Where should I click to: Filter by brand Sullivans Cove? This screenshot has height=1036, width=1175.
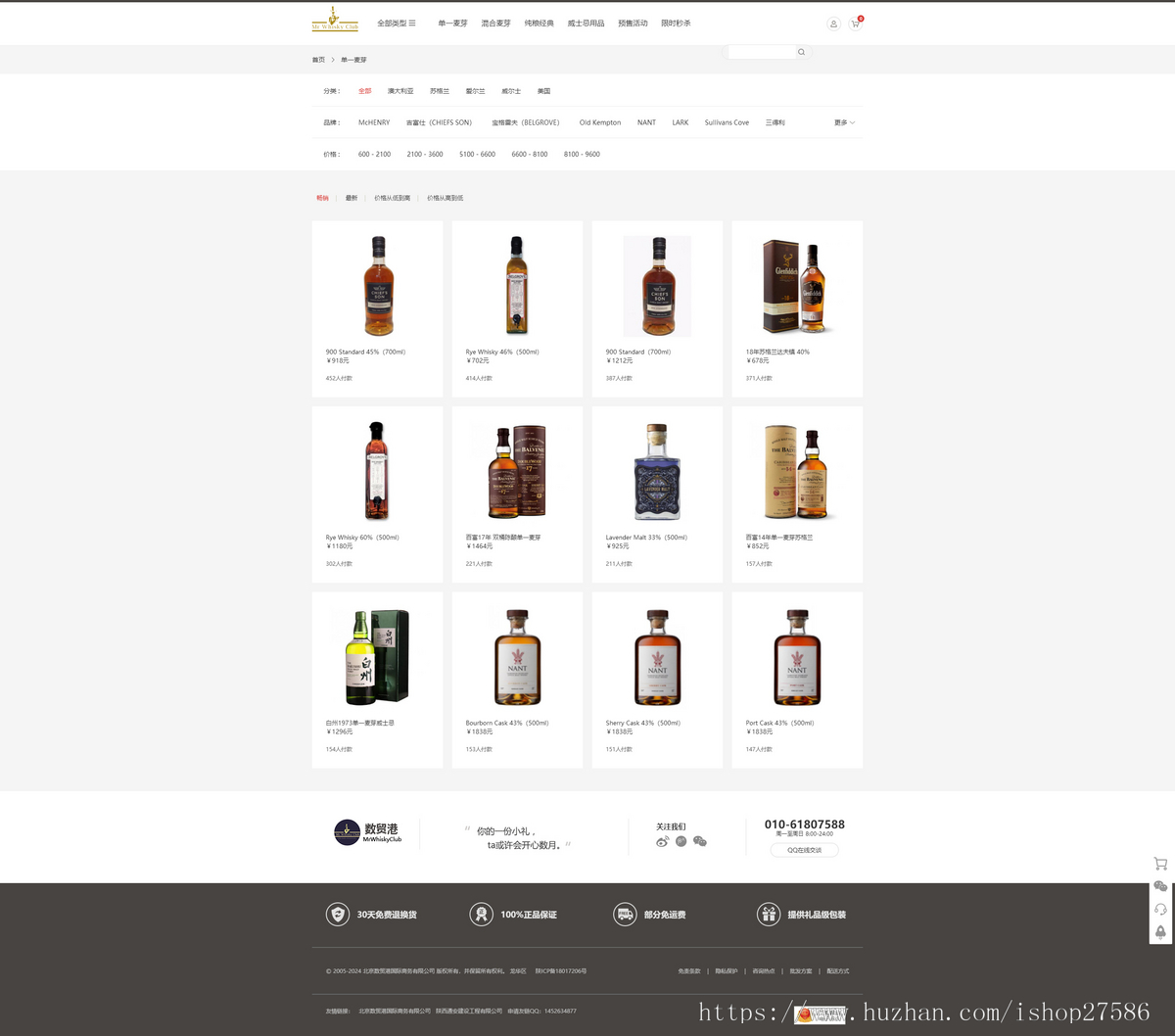click(x=727, y=123)
